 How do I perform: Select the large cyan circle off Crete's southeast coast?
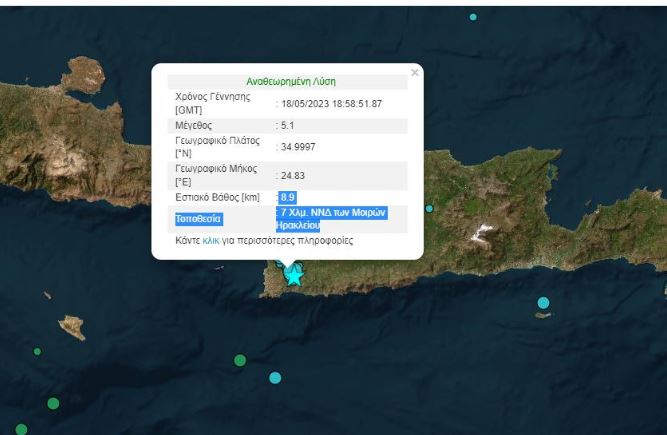click(543, 302)
